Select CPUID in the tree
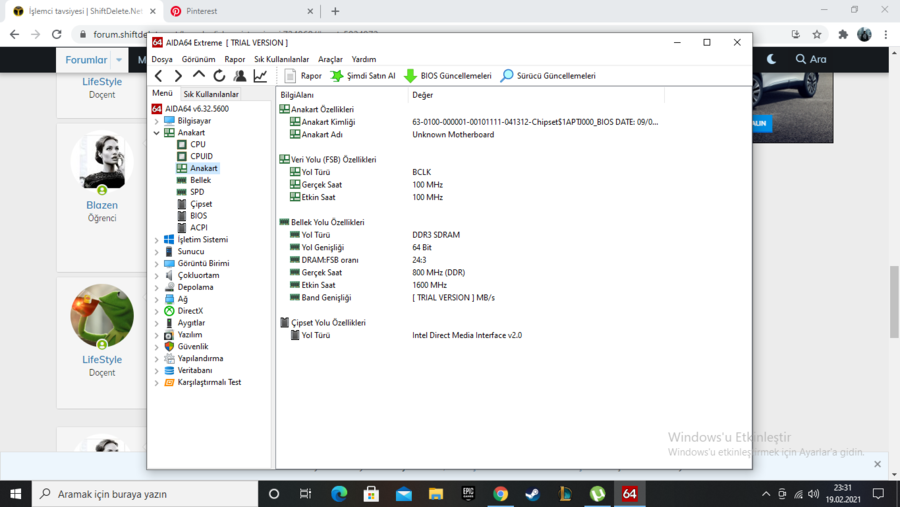Viewport: 900px width, 507px height. coord(201,156)
